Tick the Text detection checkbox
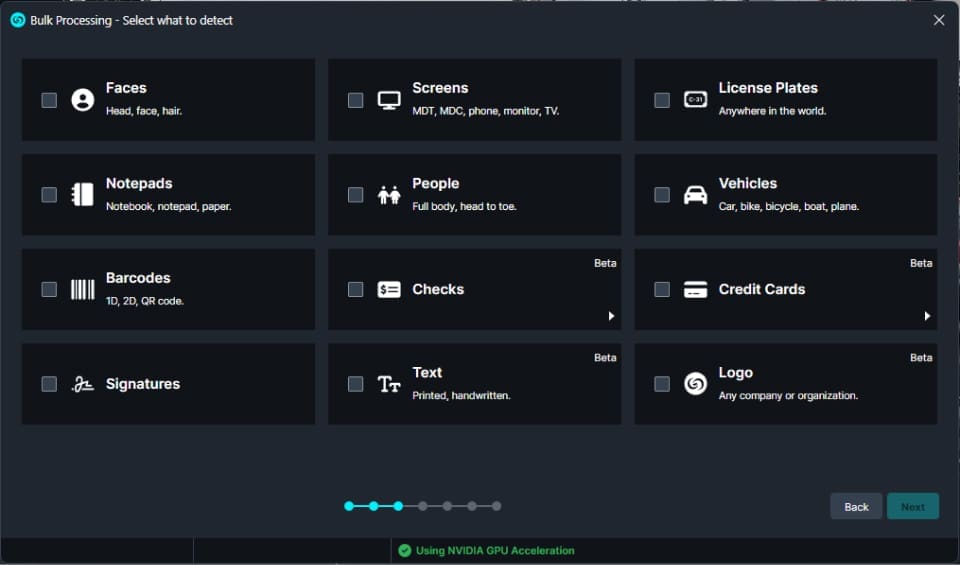Viewport: 960px width, 565px height. coord(355,384)
